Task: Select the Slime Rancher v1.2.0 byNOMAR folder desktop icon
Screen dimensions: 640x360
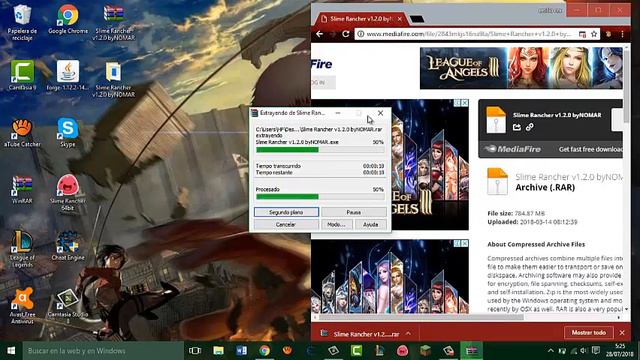Action: point(113,80)
